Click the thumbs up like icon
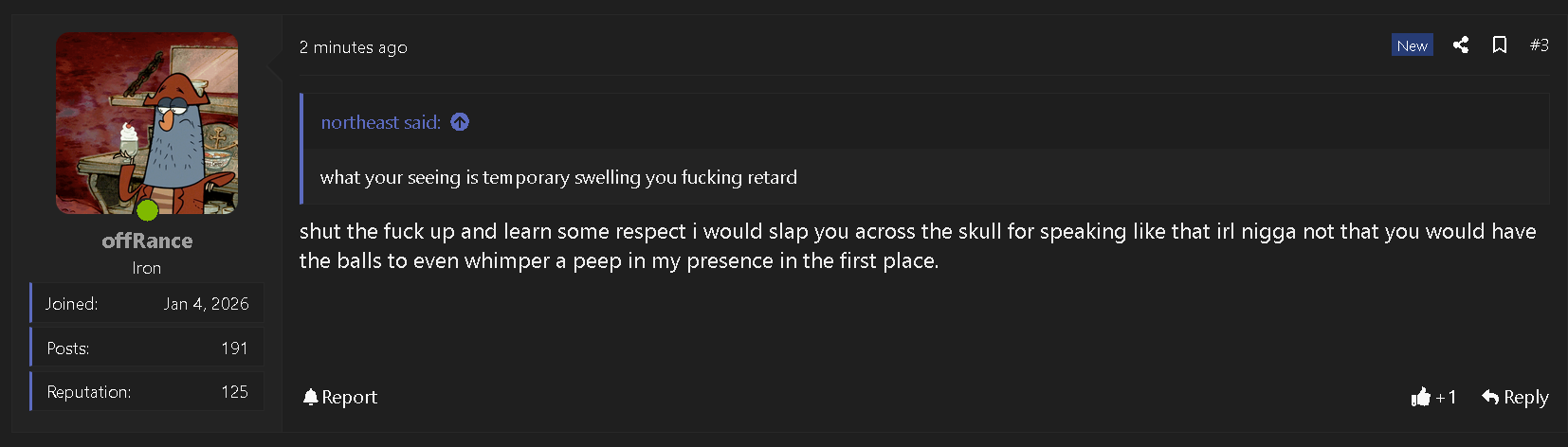1568x447 pixels. pyautogui.click(x=1420, y=397)
